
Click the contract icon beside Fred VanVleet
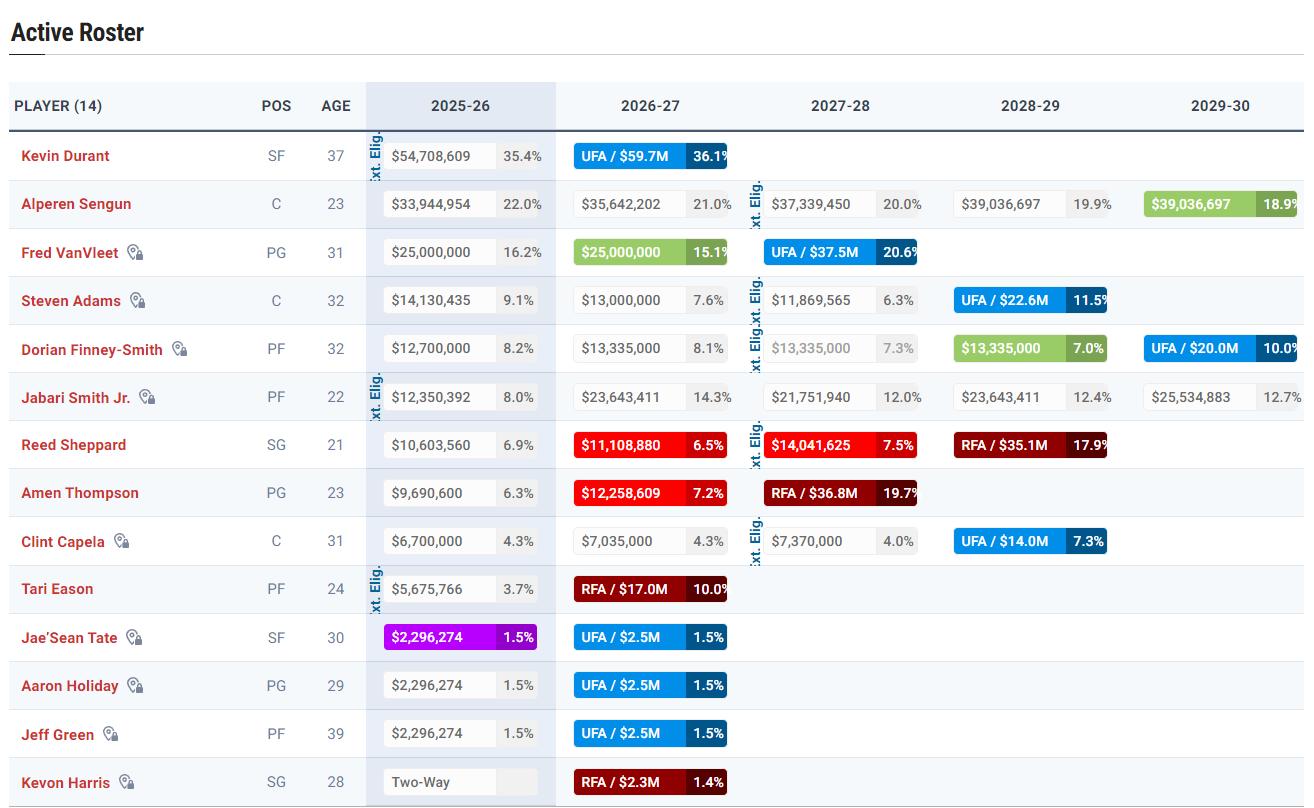tap(135, 253)
